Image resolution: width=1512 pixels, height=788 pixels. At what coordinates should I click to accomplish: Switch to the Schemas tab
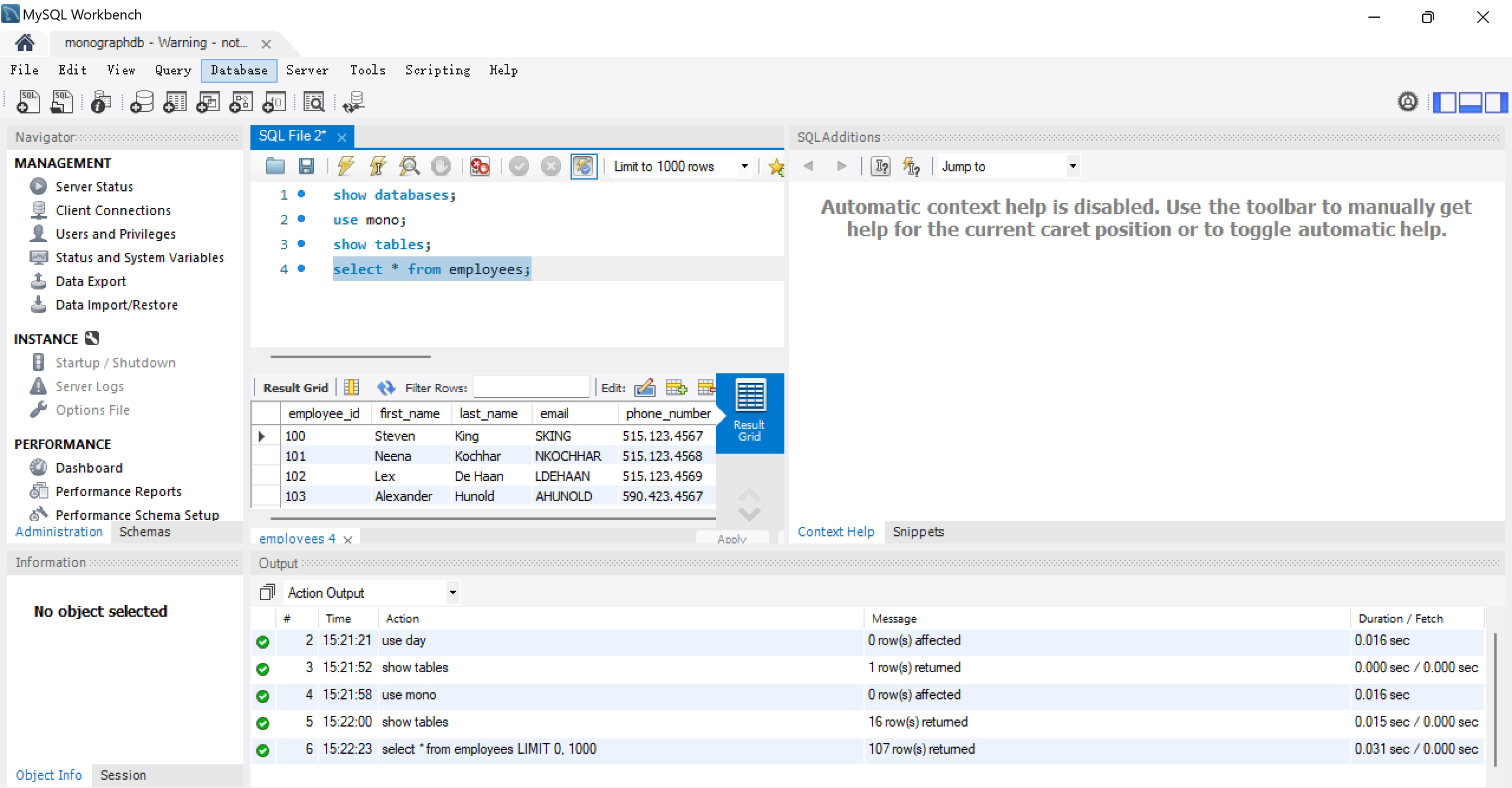145,532
